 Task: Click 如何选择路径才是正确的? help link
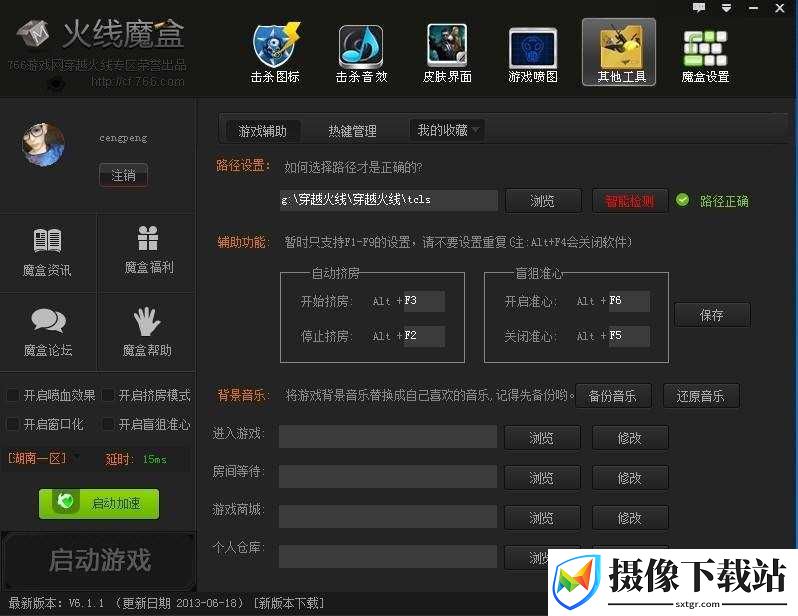pyautogui.click(x=353, y=167)
